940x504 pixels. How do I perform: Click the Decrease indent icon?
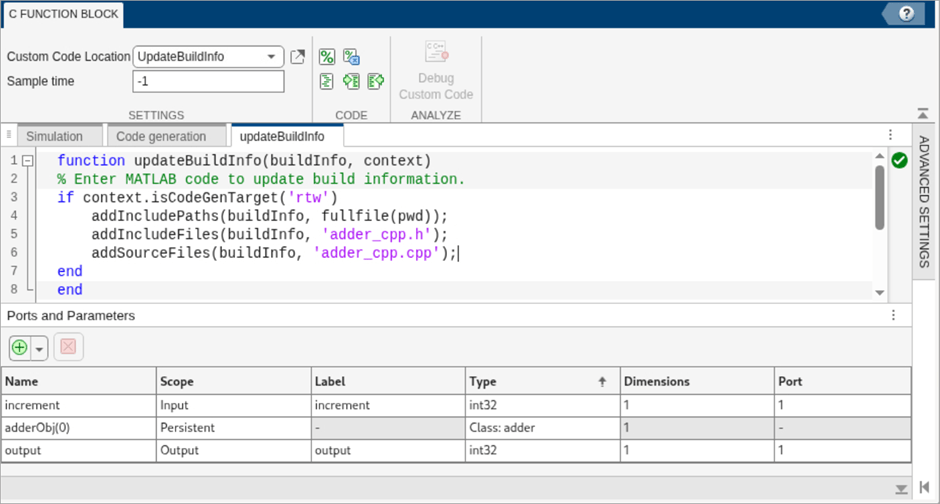[351, 81]
